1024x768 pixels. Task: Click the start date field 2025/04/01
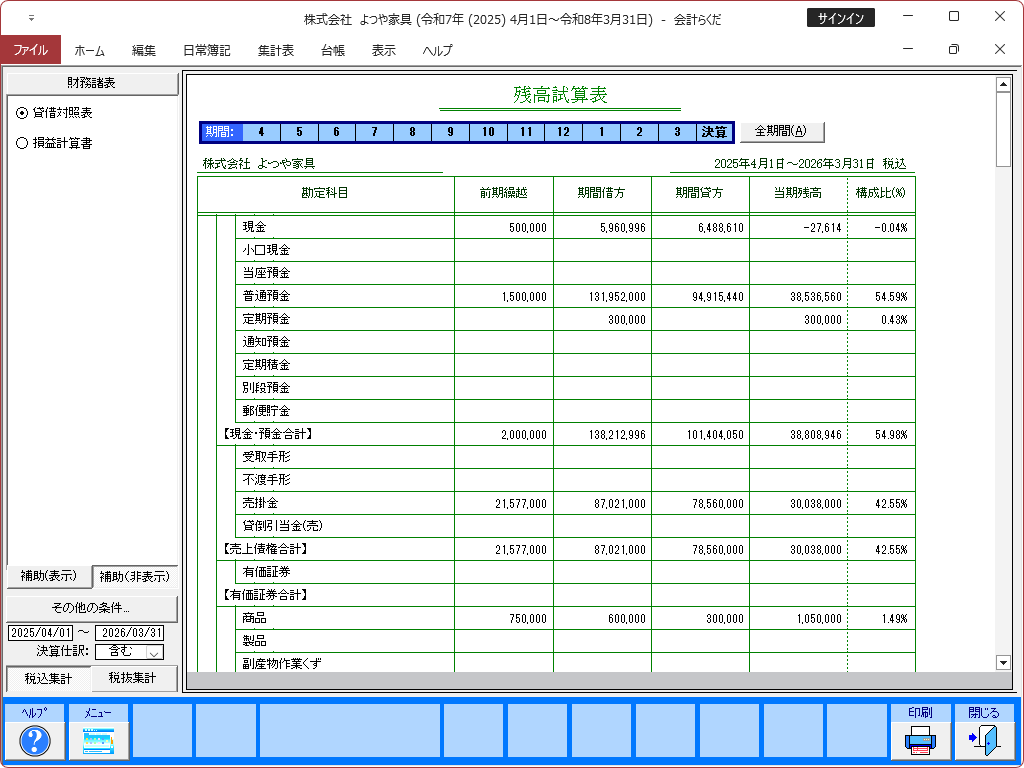click(x=41, y=633)
